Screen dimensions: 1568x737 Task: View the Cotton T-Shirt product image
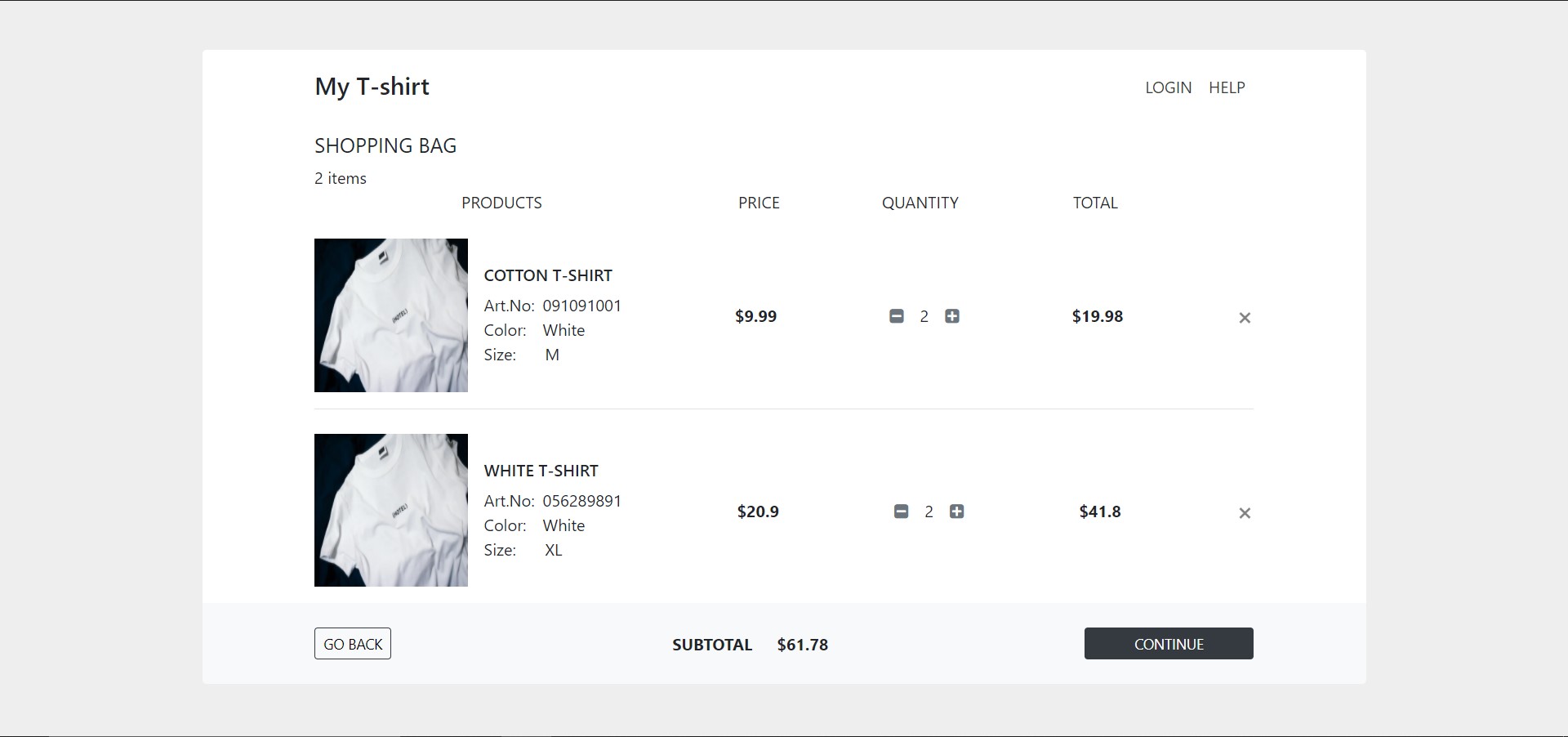tap(391, 315)
